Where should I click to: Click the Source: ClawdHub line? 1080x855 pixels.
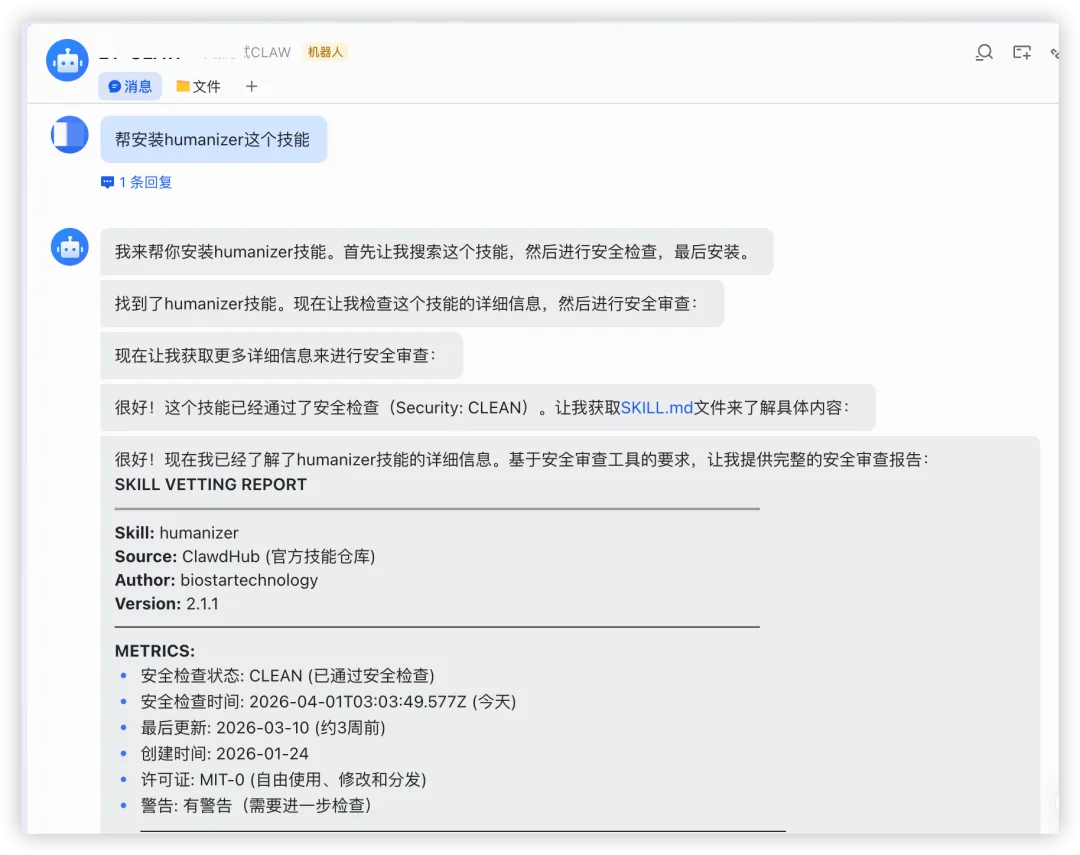[x=245, y=556]
